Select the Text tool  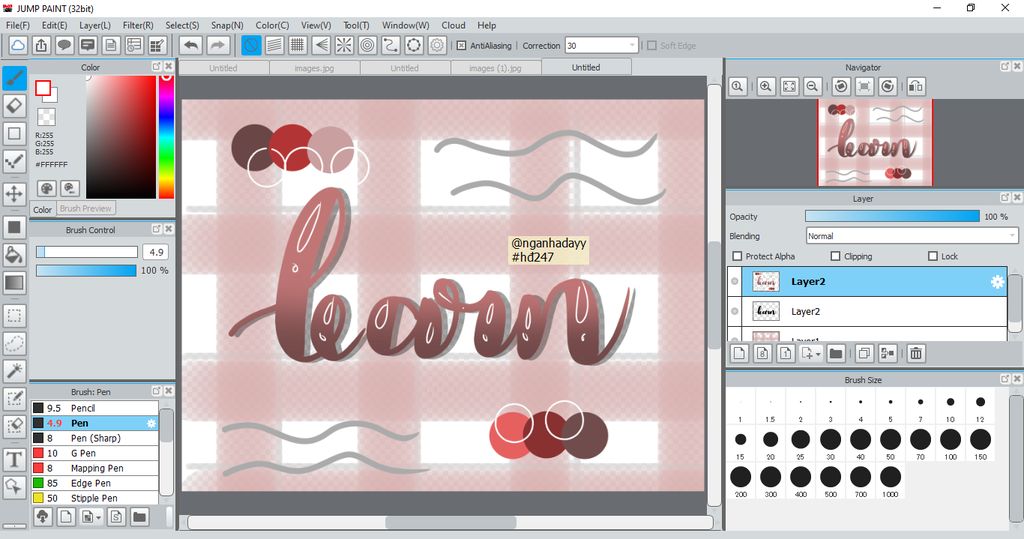[14, 460]
